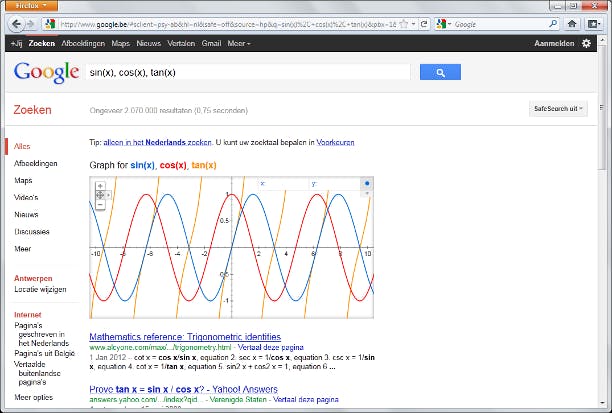
Task: Click in the Google search query field
Action: point(248,72)
